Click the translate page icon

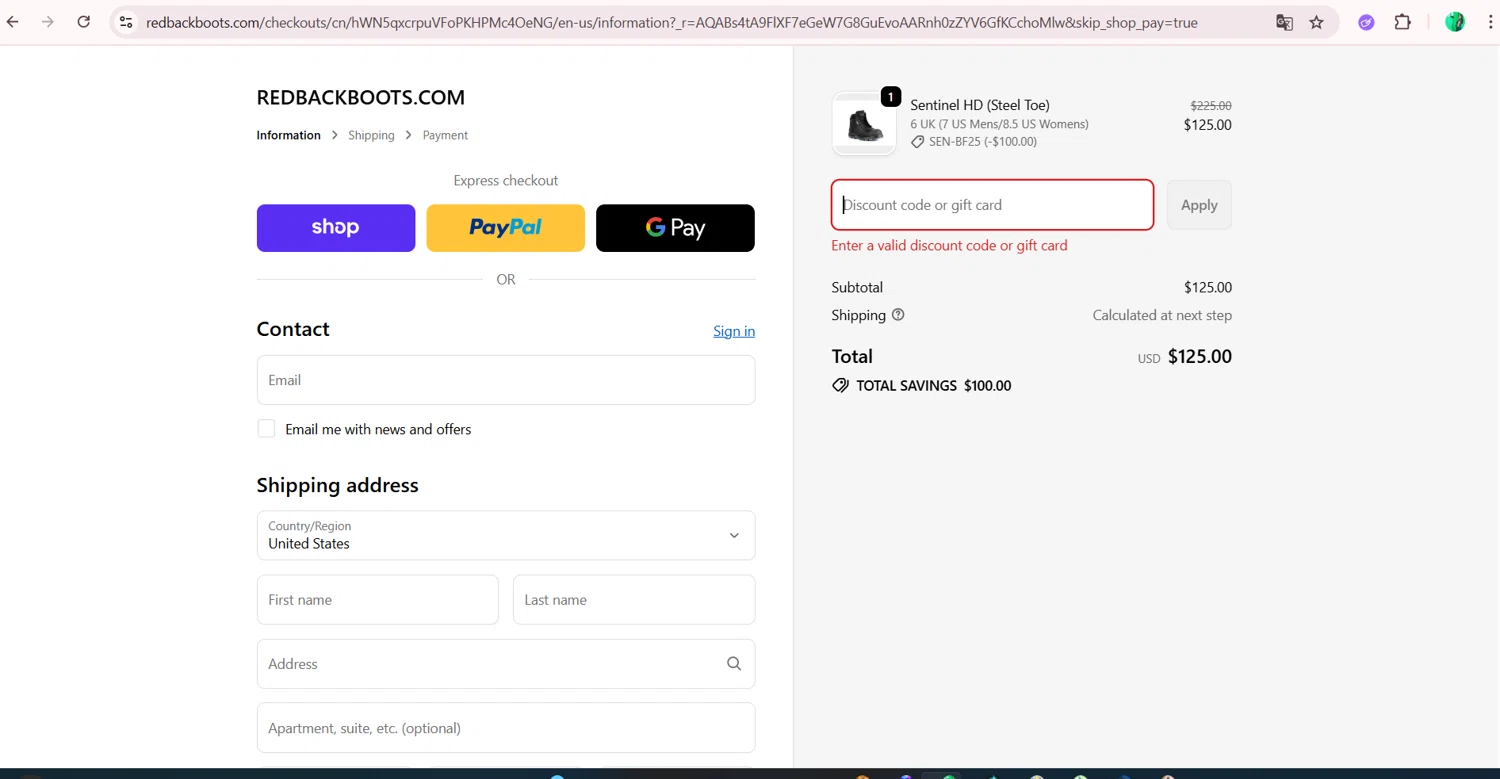(1284, 22)
